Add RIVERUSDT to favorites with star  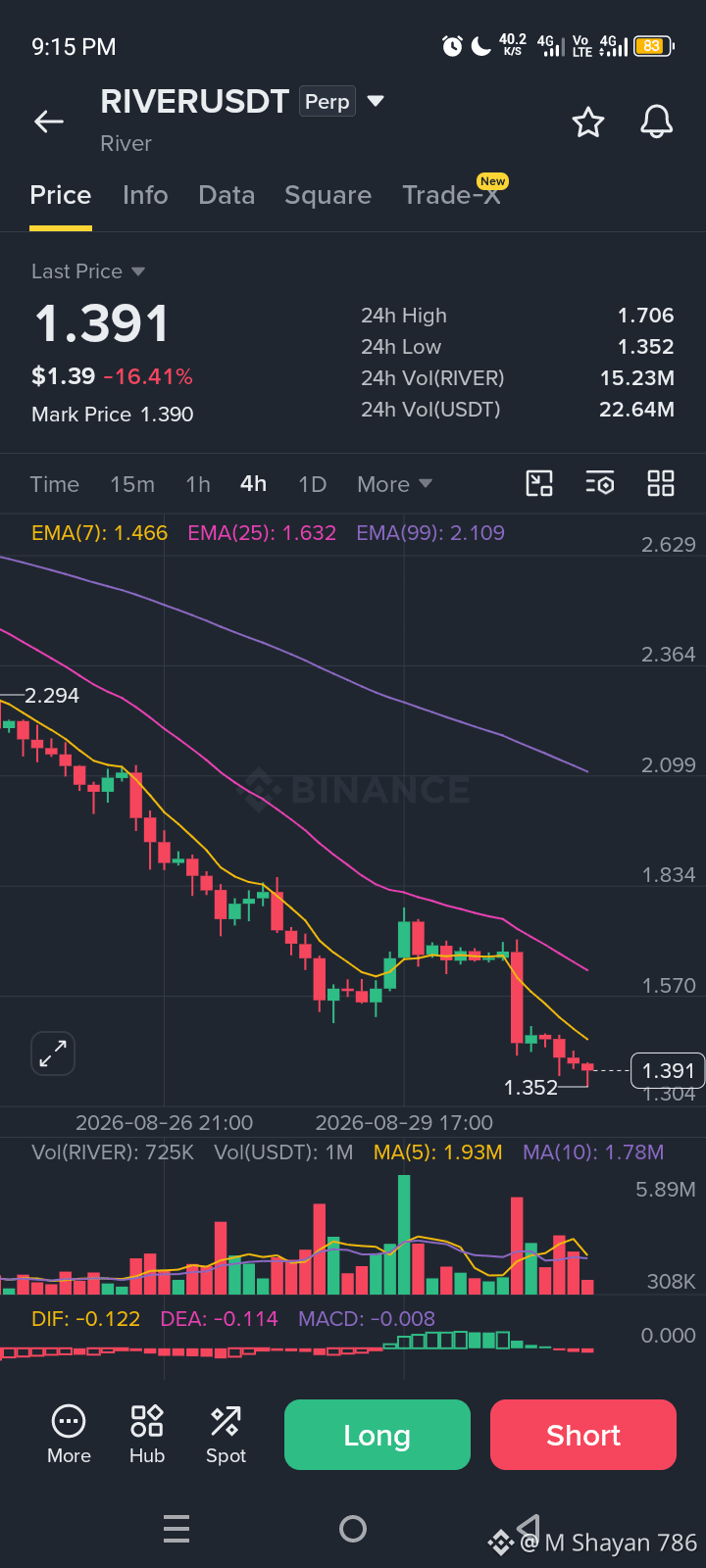[588, 122]
